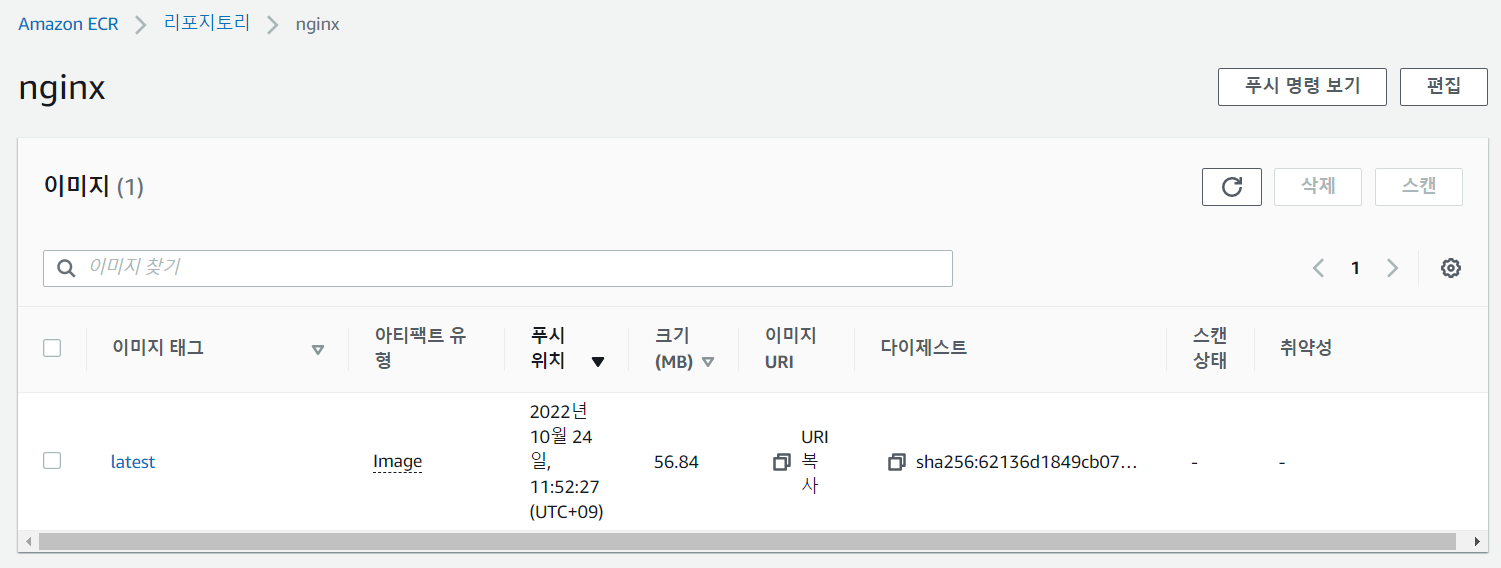1501x568 pixels.
Task: Select page number 1
Action: tap(1355, 268)
